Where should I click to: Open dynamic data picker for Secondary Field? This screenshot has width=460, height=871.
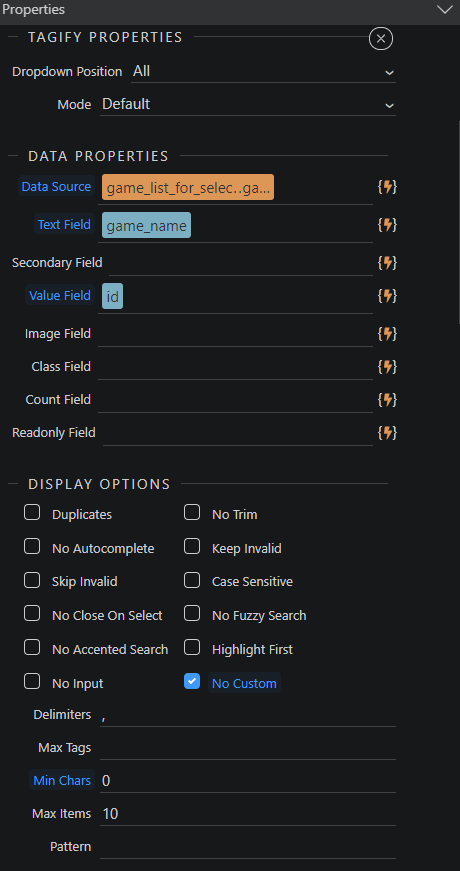pyautogui.click(x=387, y=263)
